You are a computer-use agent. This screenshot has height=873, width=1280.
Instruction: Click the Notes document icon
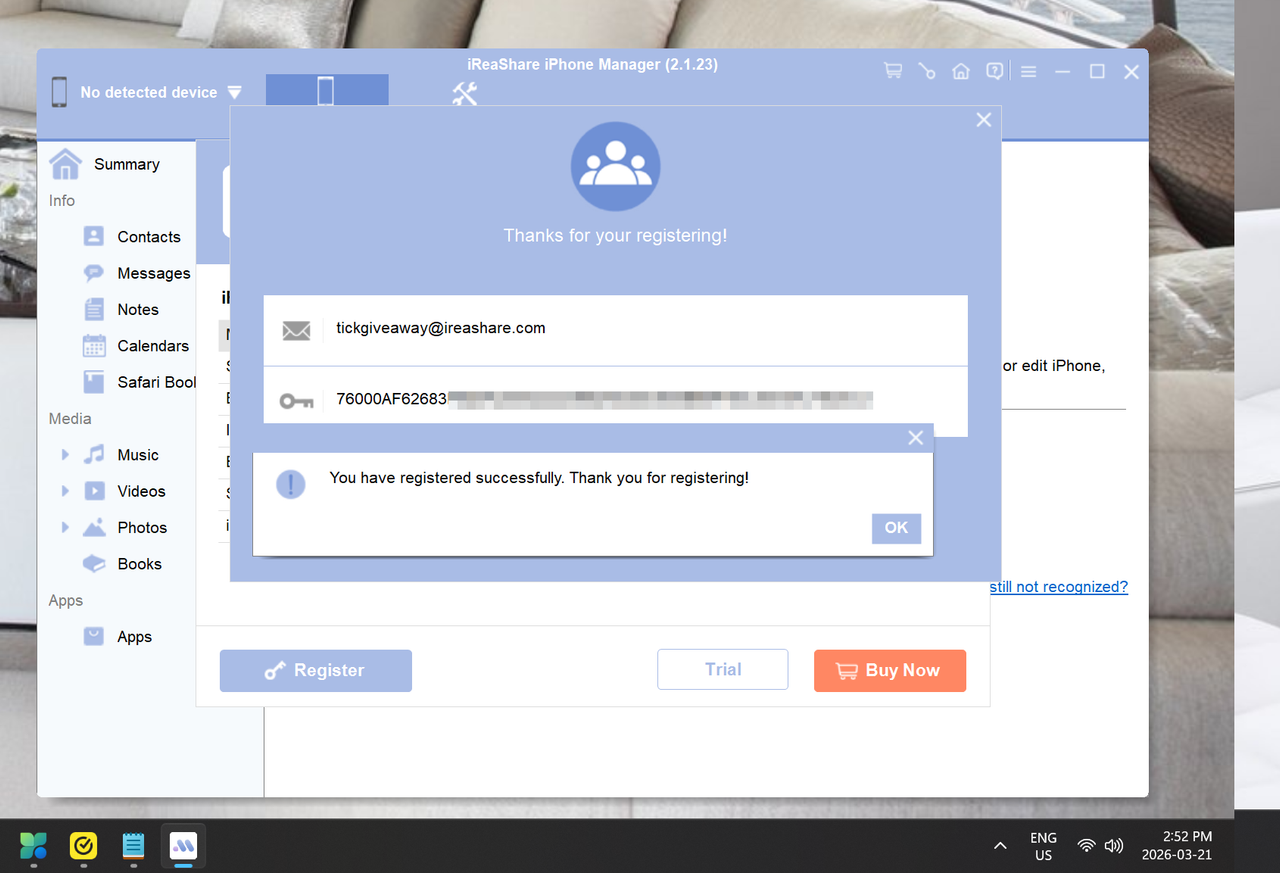pyautogui.click(x=94, y=310)
